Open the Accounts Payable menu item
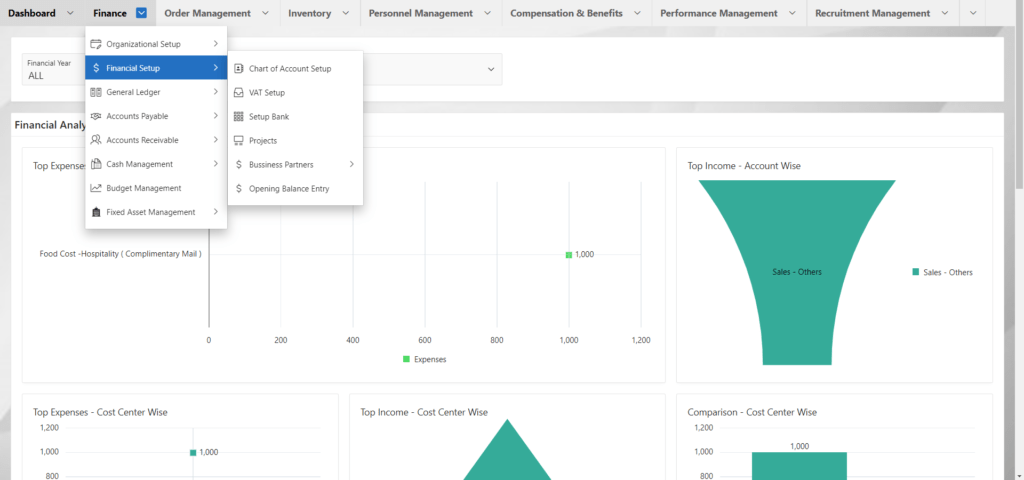The width and height of the screenshot is (1024, 480). (137, 116)
